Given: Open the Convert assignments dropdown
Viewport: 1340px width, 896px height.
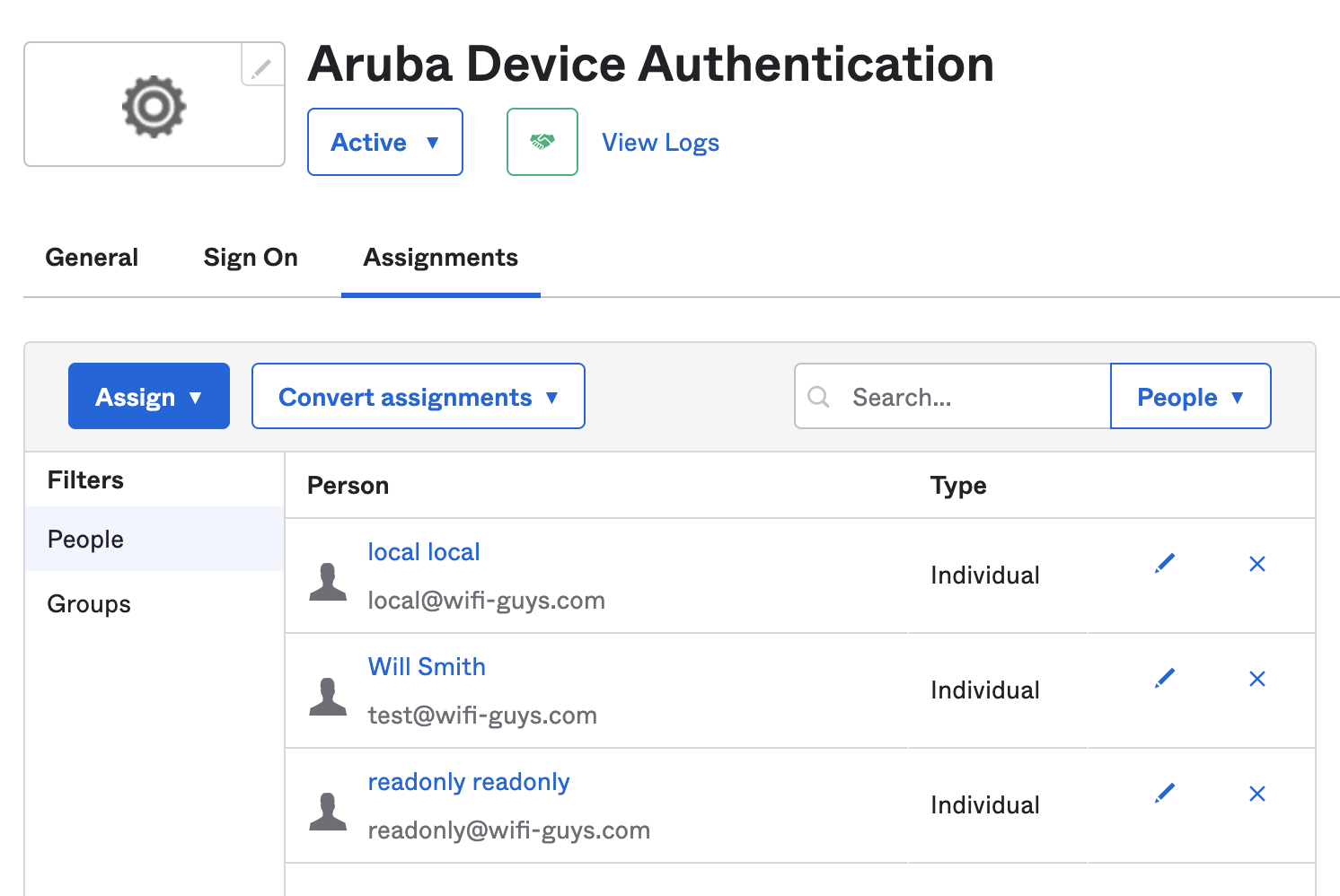Looking at the screenshot, I should [418, 396].
